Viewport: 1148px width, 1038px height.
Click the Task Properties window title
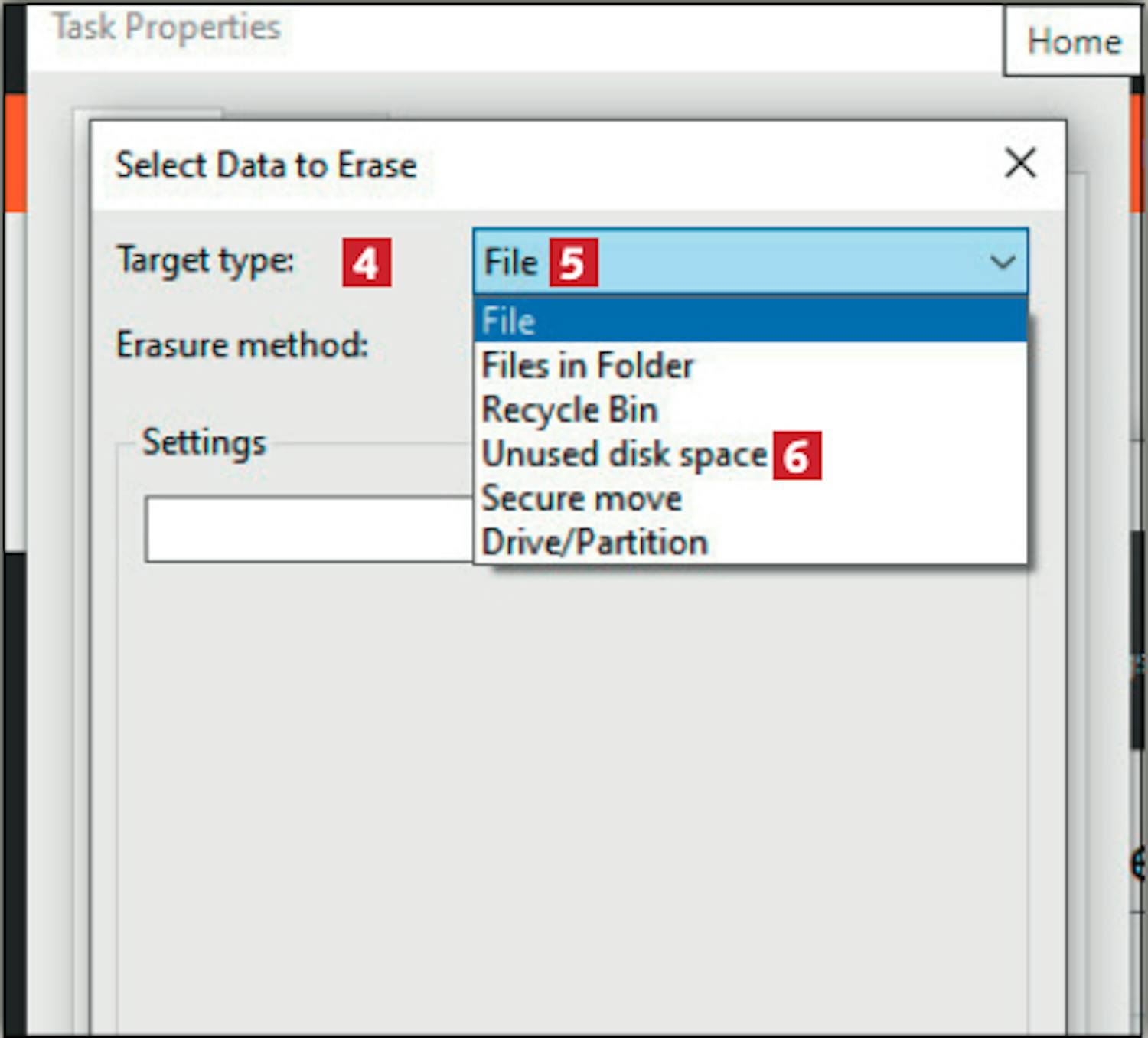pos(166,28)
